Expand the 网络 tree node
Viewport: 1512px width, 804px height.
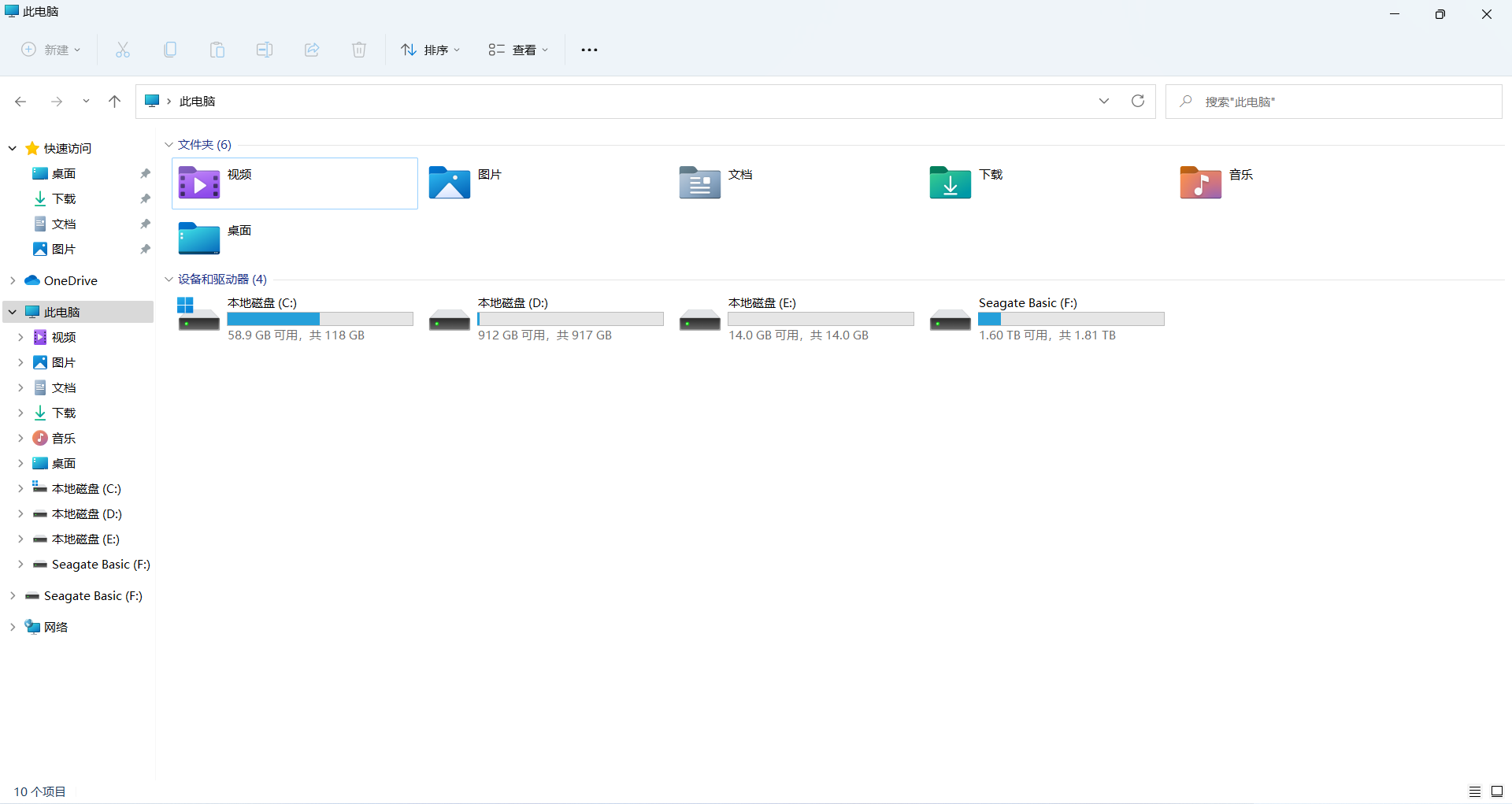click(13, 627)
